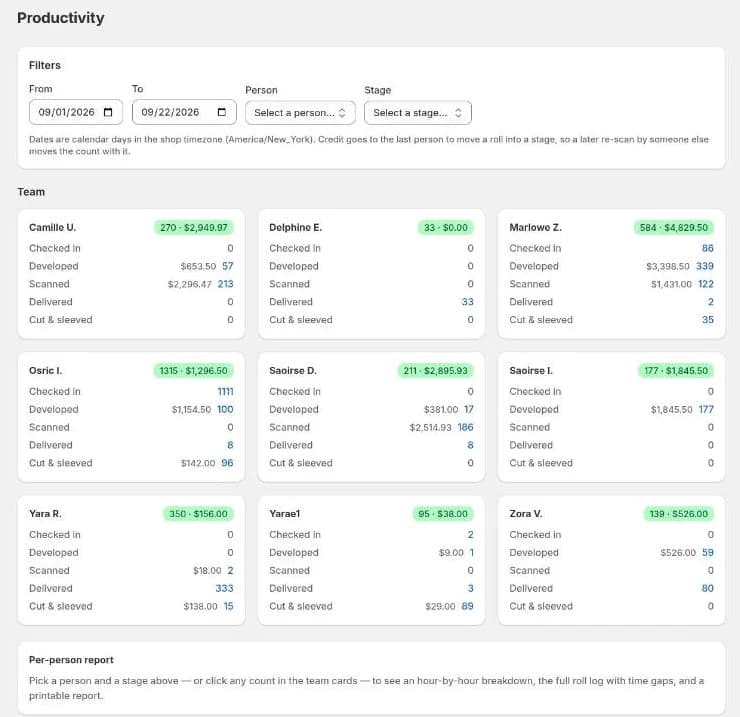Click the Delphine E. card name
This screenshot has height=717, width=740.
pos(295,228)
